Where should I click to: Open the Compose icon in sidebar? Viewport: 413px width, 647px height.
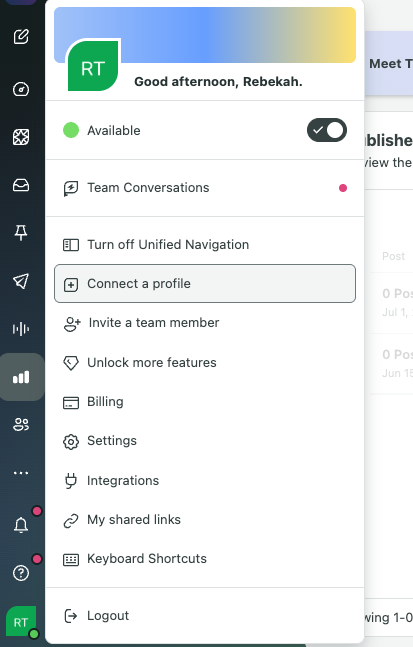(21, 37)
